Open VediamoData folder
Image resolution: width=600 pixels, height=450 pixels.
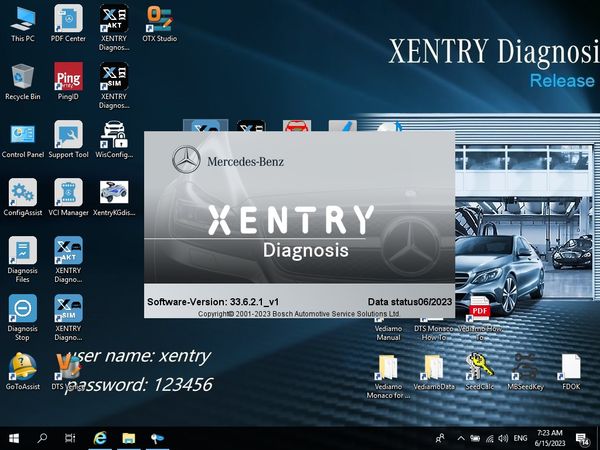coord(434,372)
